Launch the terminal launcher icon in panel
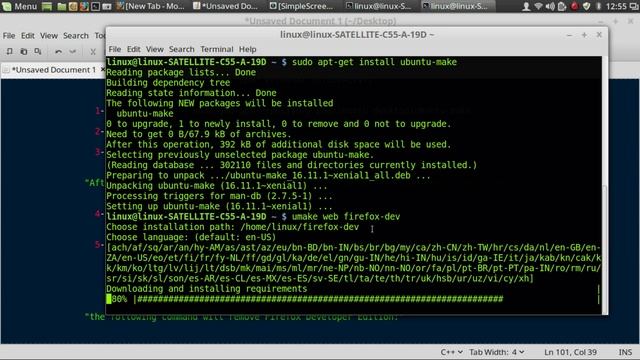Screen dimensions: 640x360 click(x=96, y=6)
